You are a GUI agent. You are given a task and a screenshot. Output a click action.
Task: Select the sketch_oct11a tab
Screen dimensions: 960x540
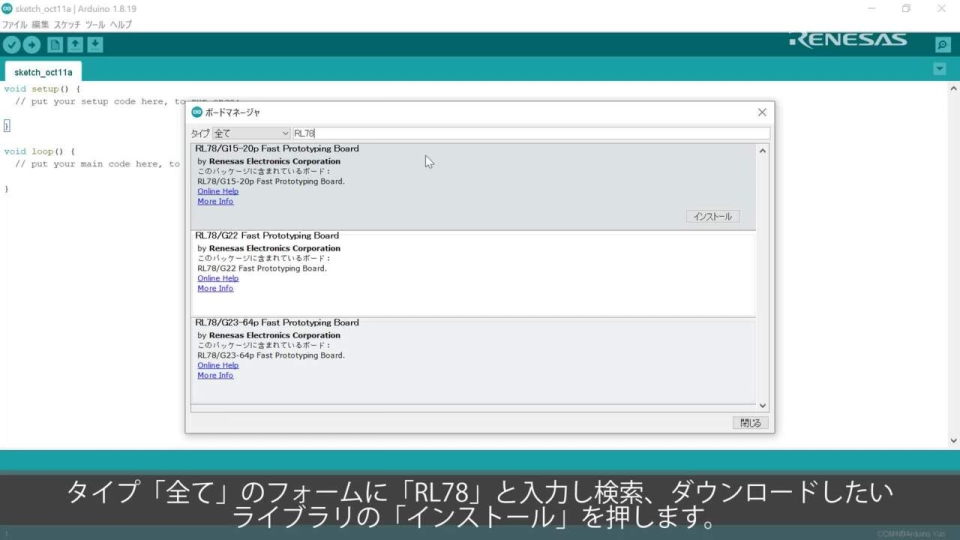(x=43, y=72)
